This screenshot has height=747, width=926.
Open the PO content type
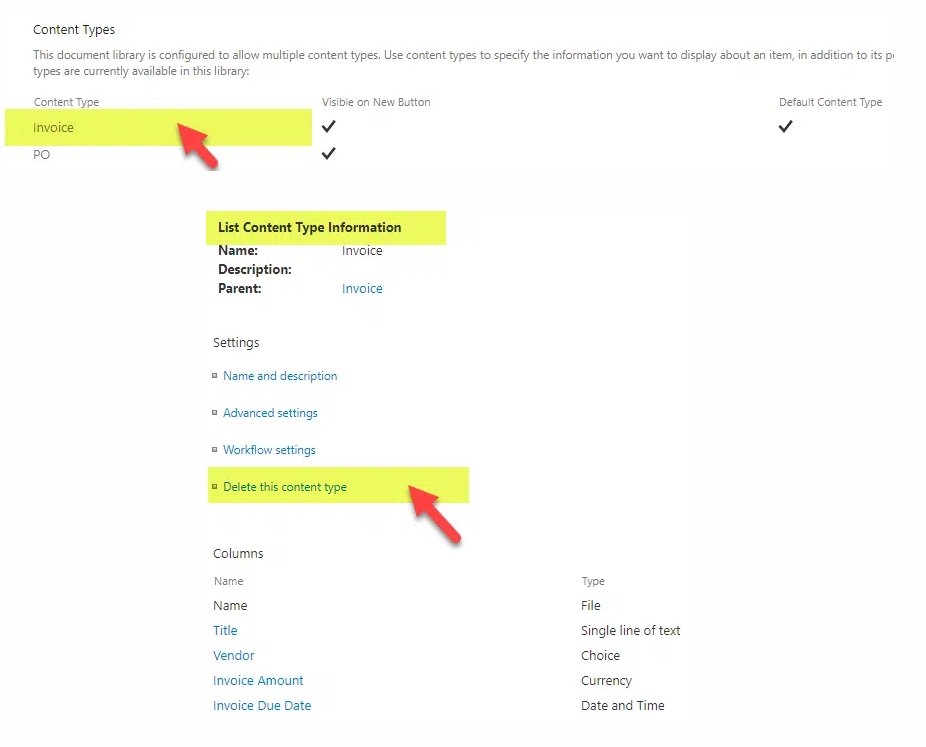pos(41,154)
